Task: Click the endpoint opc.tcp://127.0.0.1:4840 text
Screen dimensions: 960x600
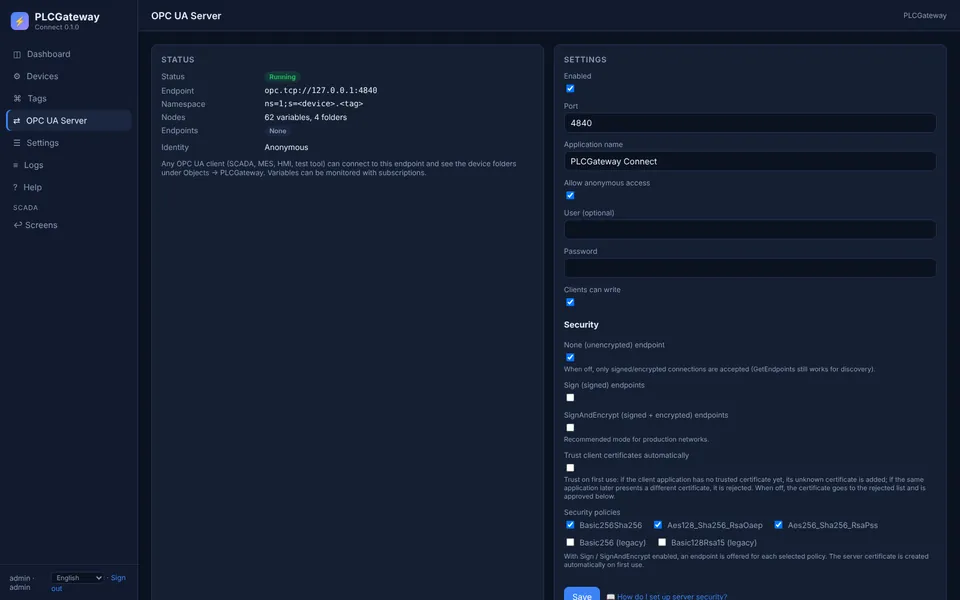Action: (x=321, y=91)
